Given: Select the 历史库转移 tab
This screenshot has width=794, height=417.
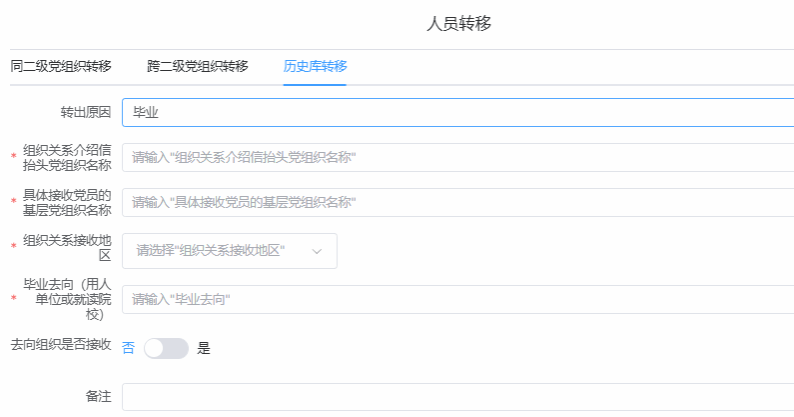Looking at the screenshot, I should point(315,66).
